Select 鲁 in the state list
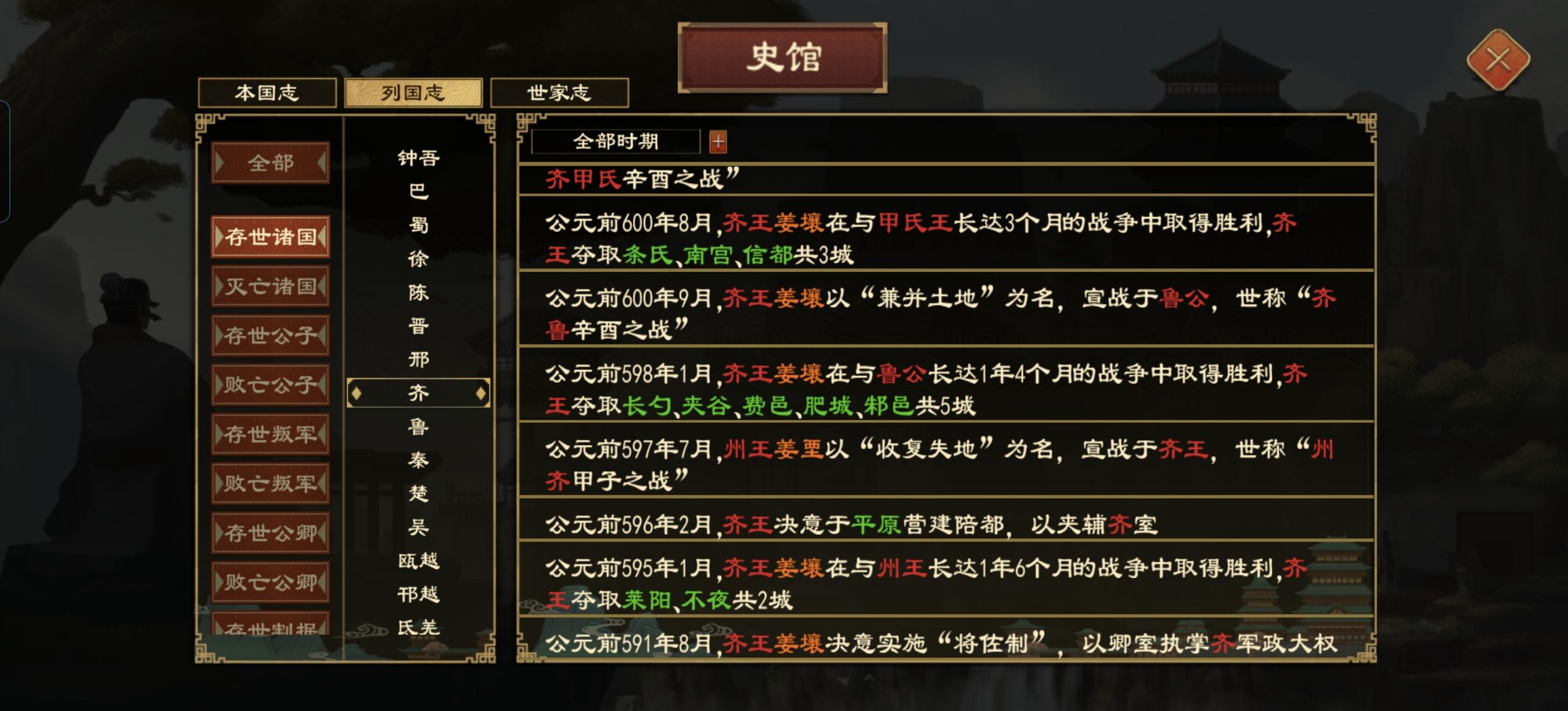 (x=418, y=426)
